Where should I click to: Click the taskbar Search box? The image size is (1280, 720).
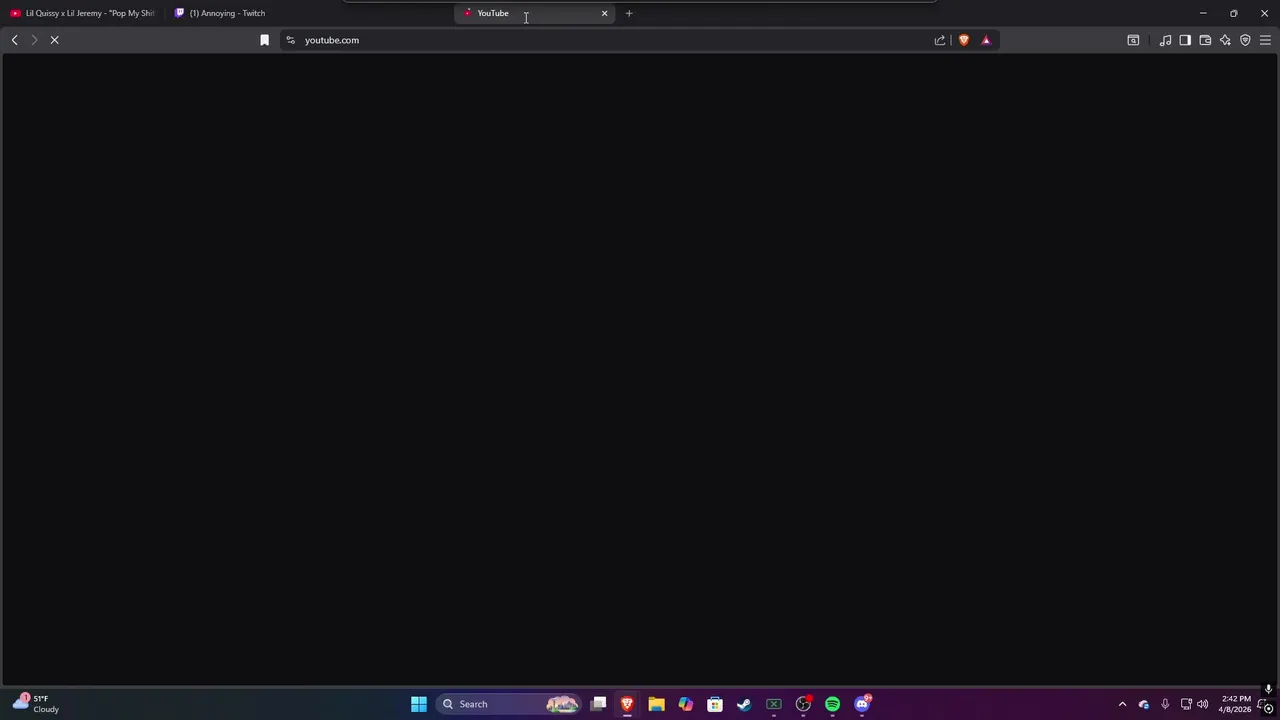[x=510, y=704]
